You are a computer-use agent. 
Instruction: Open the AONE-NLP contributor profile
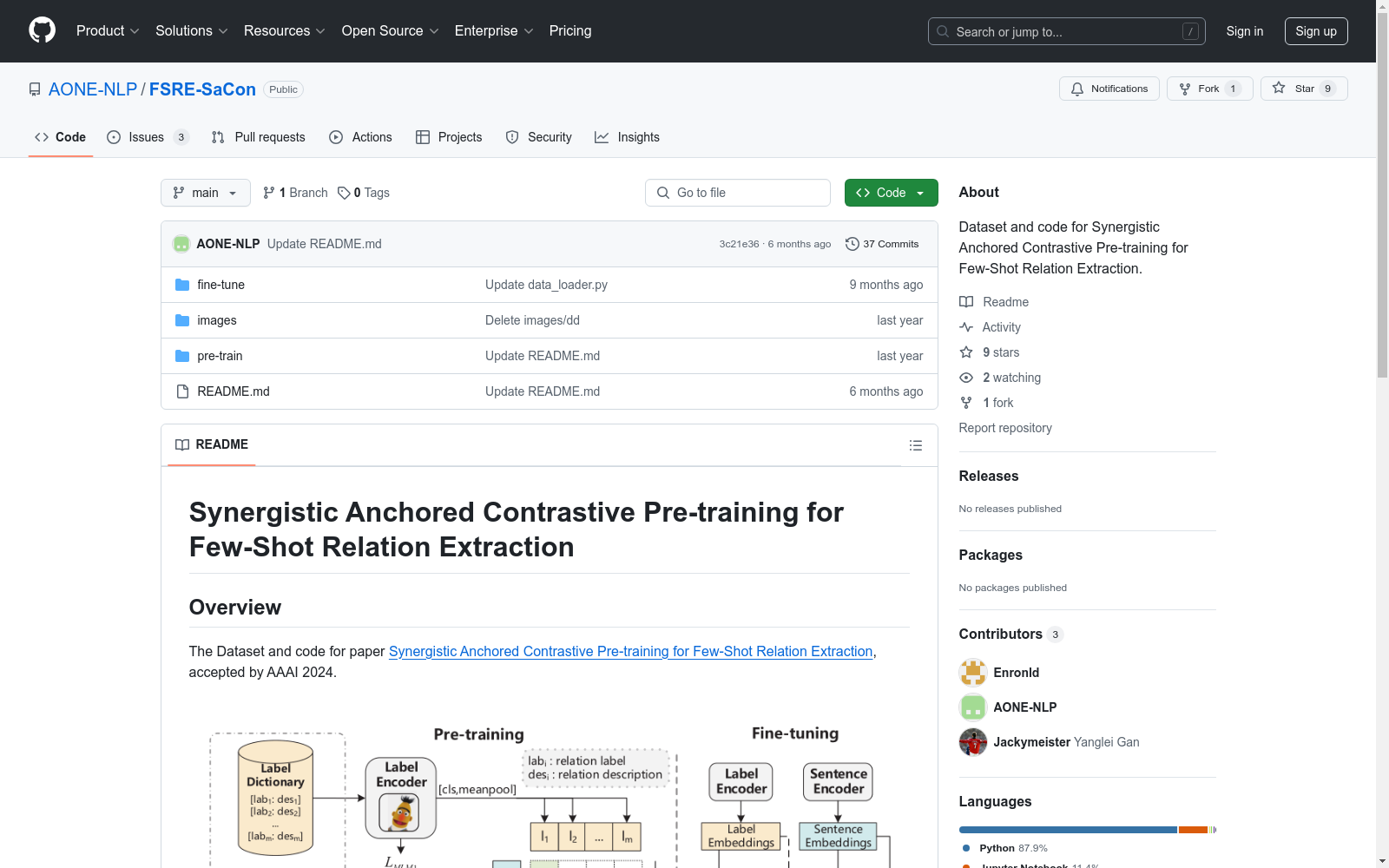click(1025, 707)
